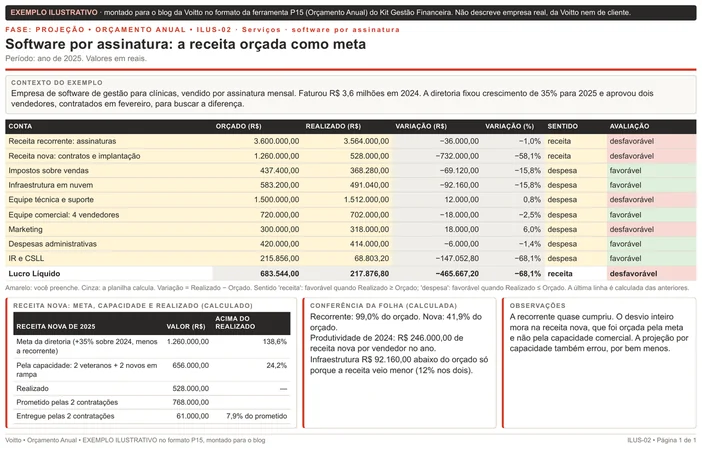This screenshot has height=449, width=702.
Task: Click the 'Produtividade de 2024' sentence
Action: click(387, 343)
